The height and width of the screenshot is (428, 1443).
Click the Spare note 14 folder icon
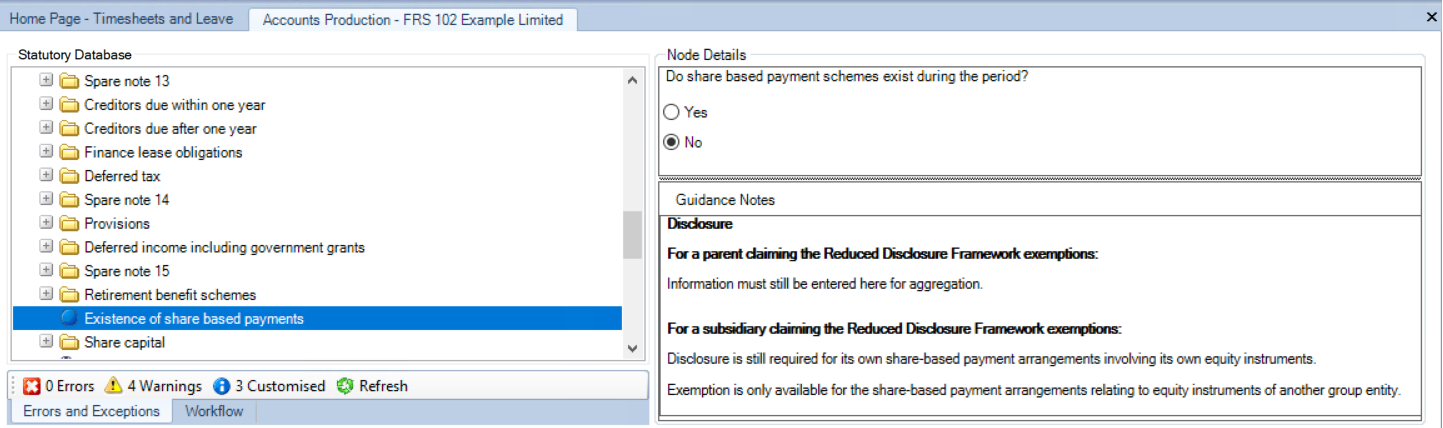pos(69,200)
